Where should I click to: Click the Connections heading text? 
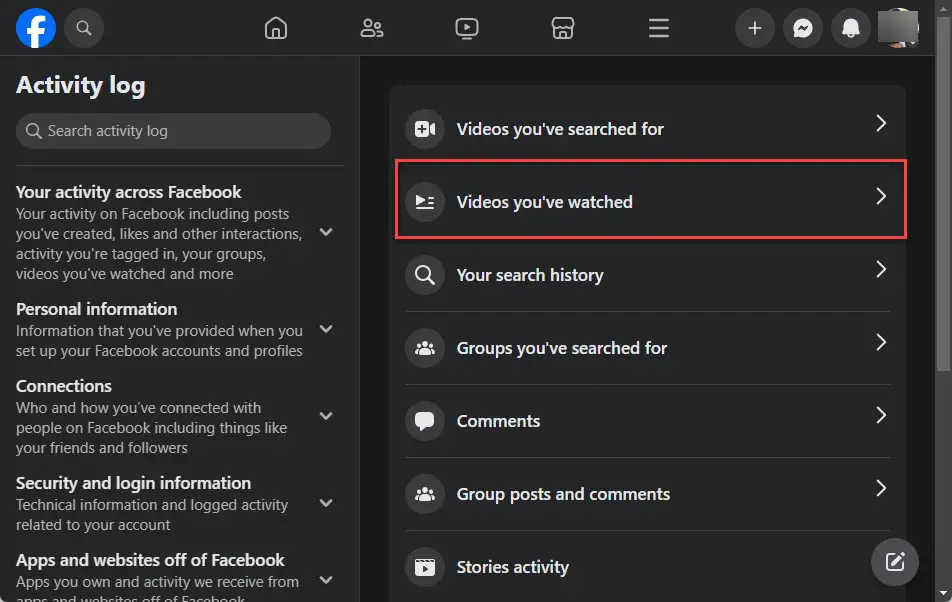pos(64,386)
